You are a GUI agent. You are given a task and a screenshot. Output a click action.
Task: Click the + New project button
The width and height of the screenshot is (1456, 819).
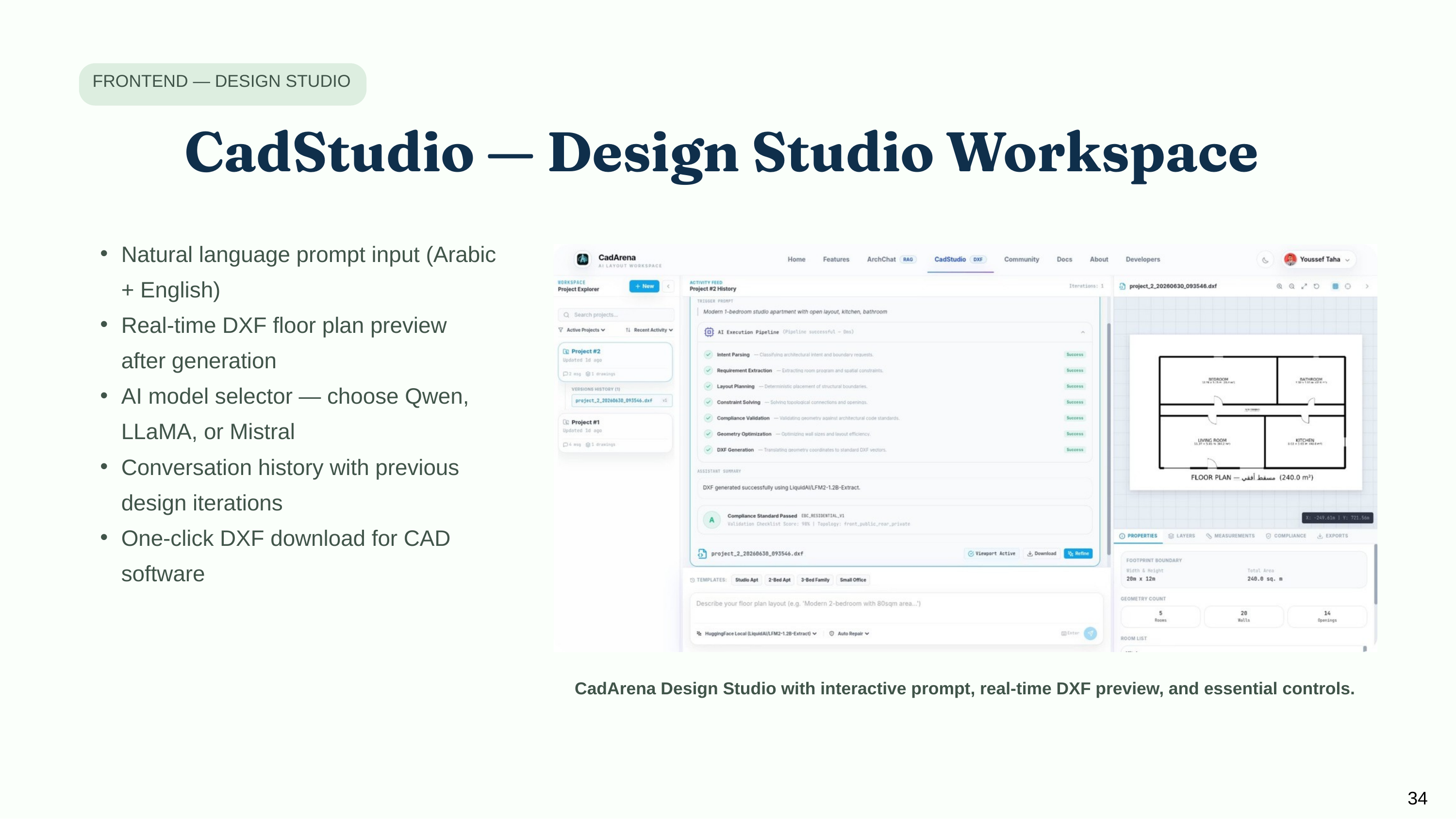click(x=644, y=286)
